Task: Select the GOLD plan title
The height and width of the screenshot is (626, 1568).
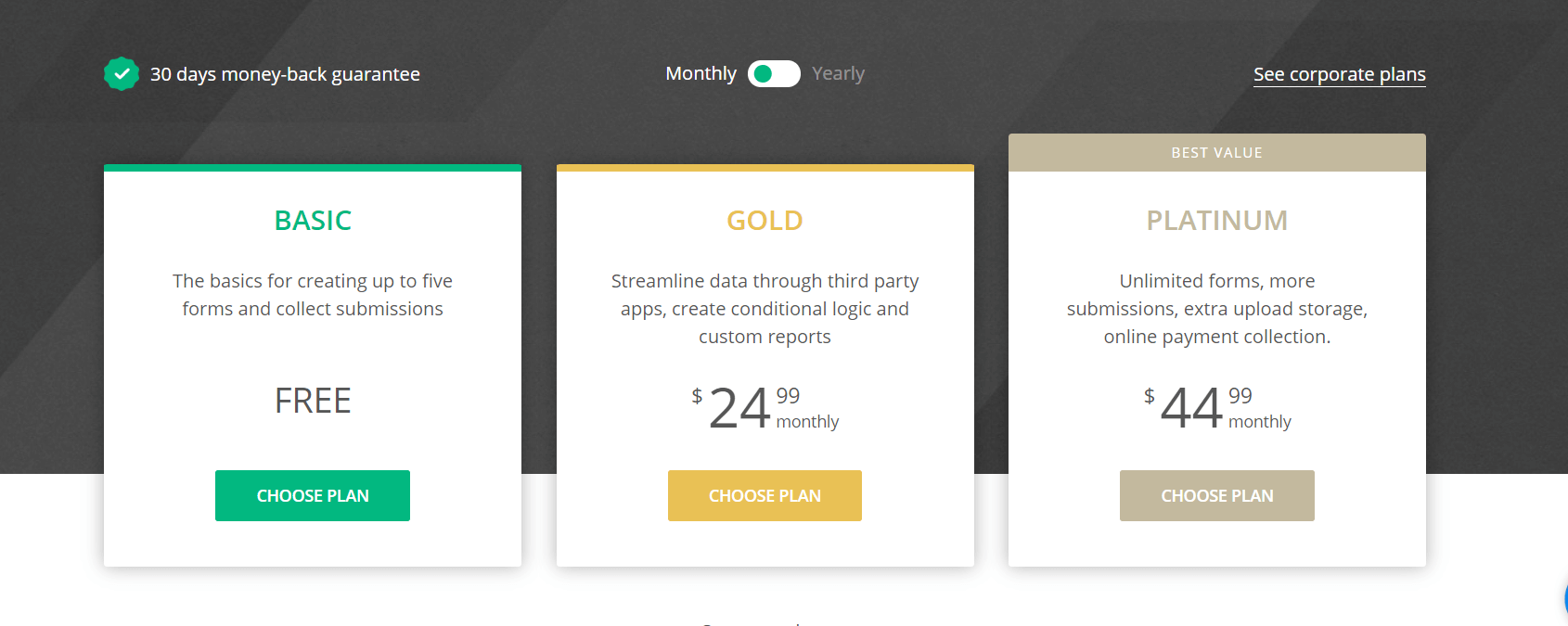Action: pyautogui.click(x=765, y=221)
